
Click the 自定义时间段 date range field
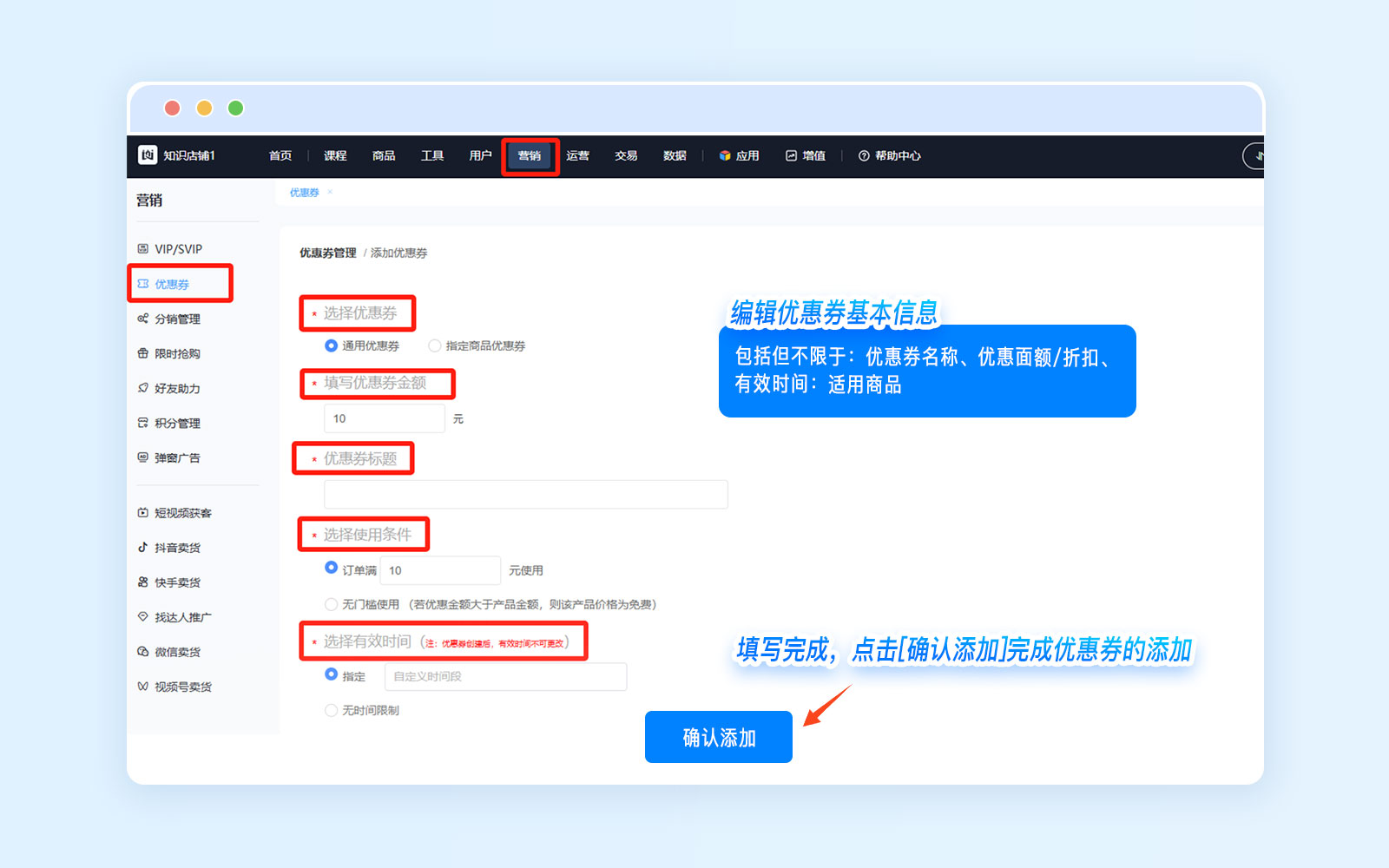pyautogui.click(x=505, y=676)
